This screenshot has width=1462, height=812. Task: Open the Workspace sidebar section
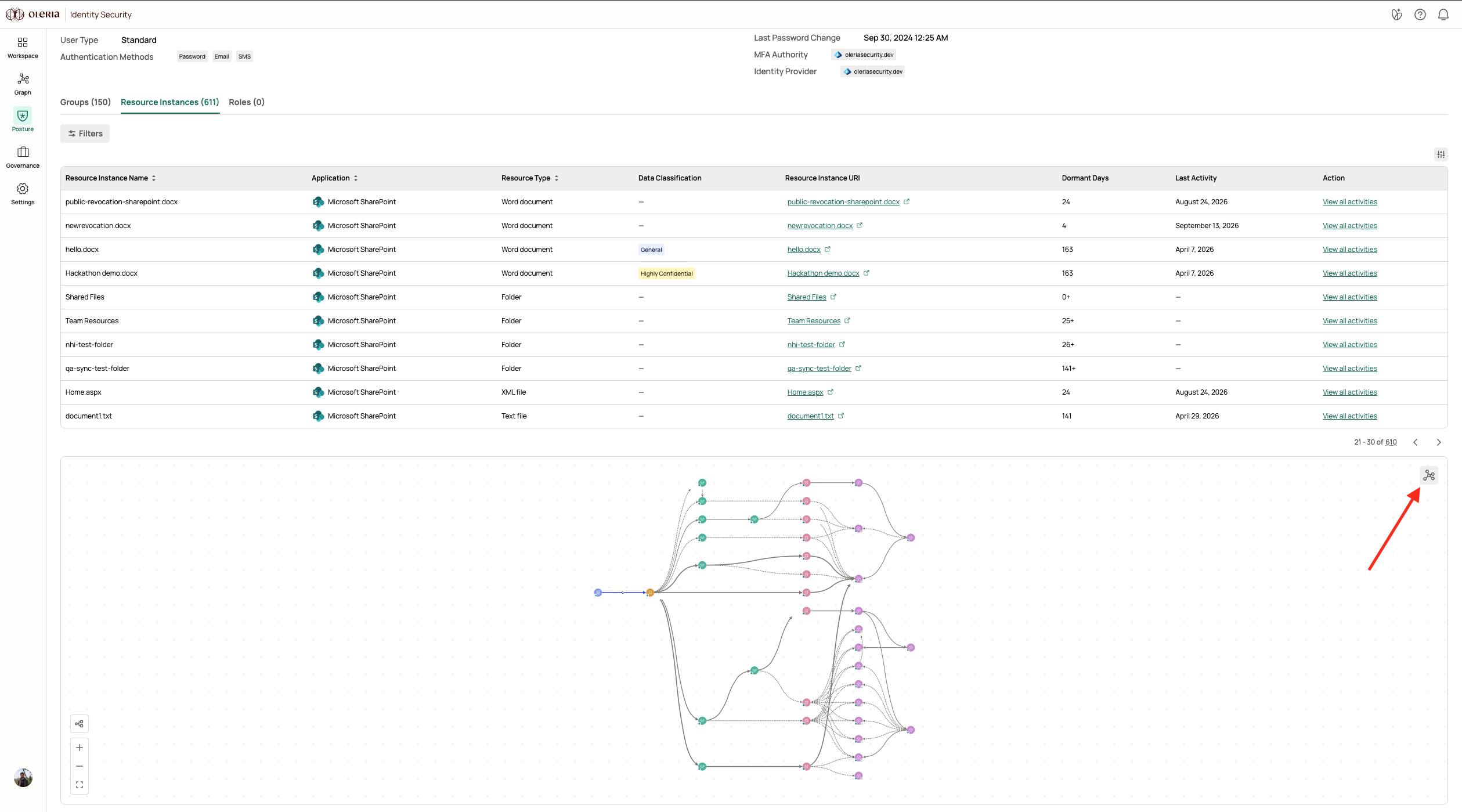tap(23, 48)
